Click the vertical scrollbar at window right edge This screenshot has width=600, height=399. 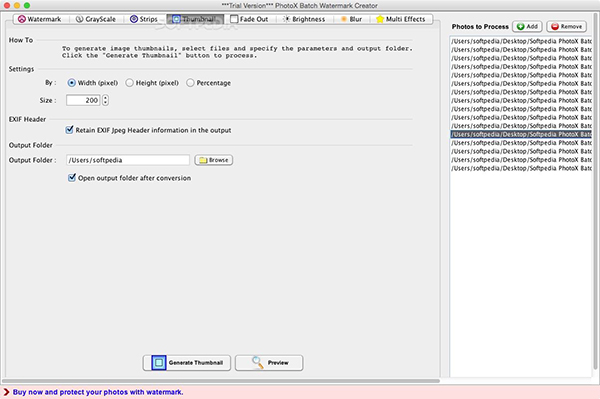(595, 191)
